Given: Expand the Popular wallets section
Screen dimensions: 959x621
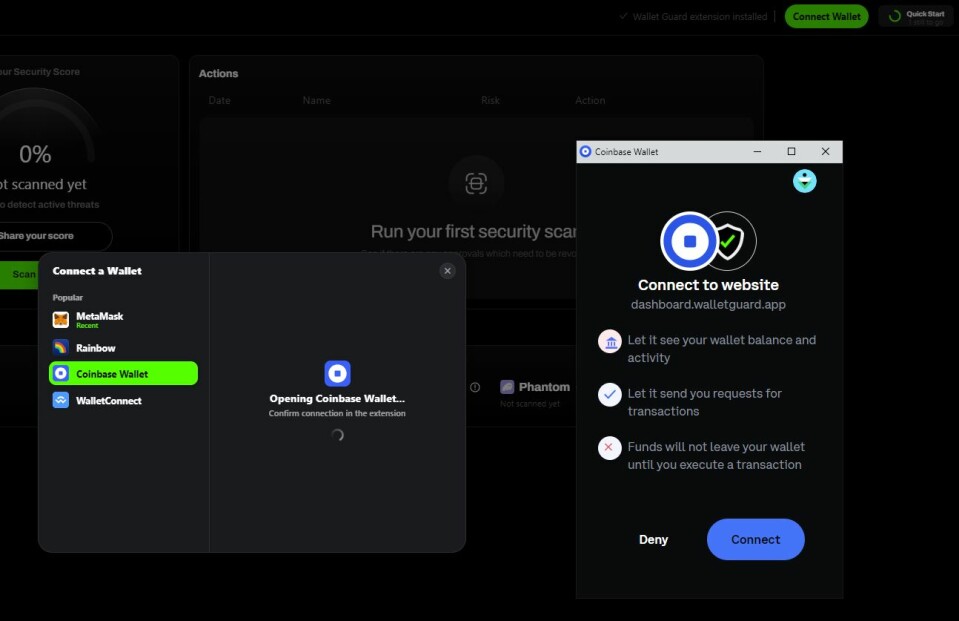Looking at the screenshot, I should tap(66, 297).
